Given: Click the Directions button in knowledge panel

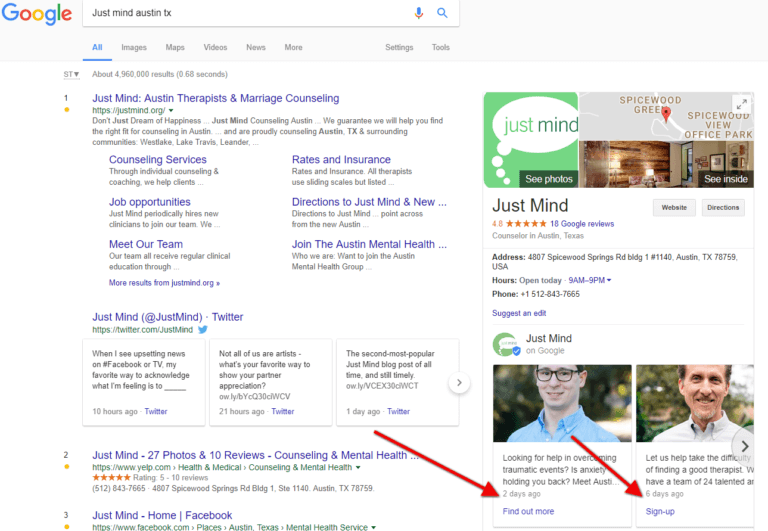Looking at the screenshot, I should 723,208.
